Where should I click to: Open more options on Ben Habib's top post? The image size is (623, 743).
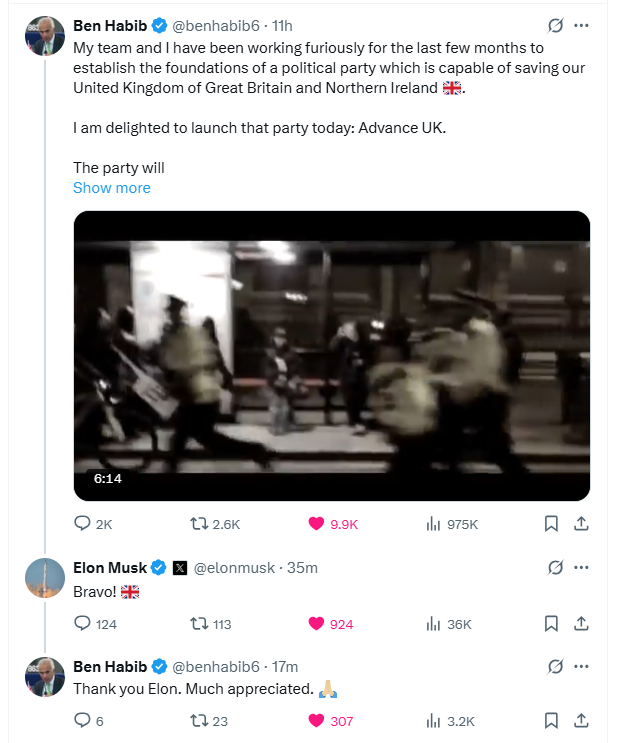581,25
